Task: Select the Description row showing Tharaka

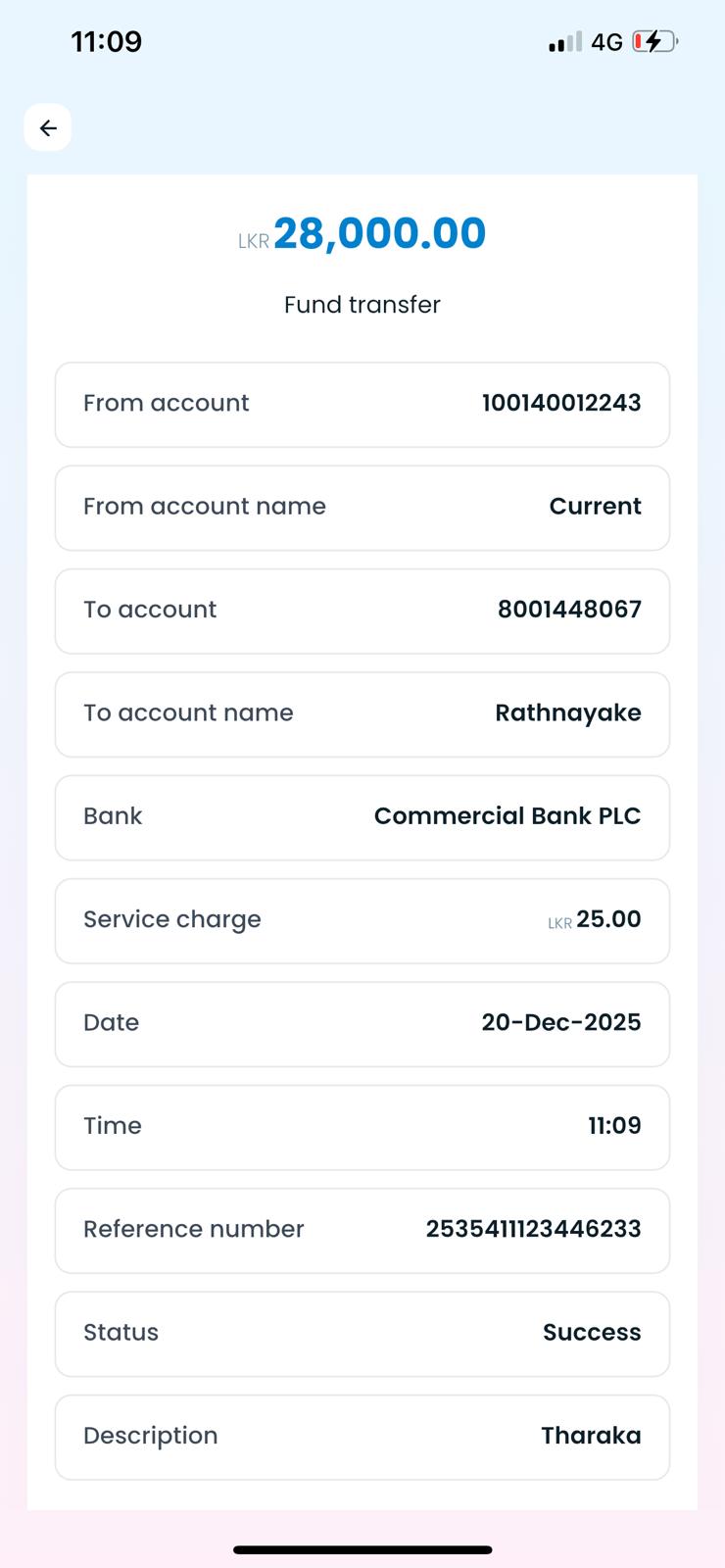Action: click(x=362, y=1437)
